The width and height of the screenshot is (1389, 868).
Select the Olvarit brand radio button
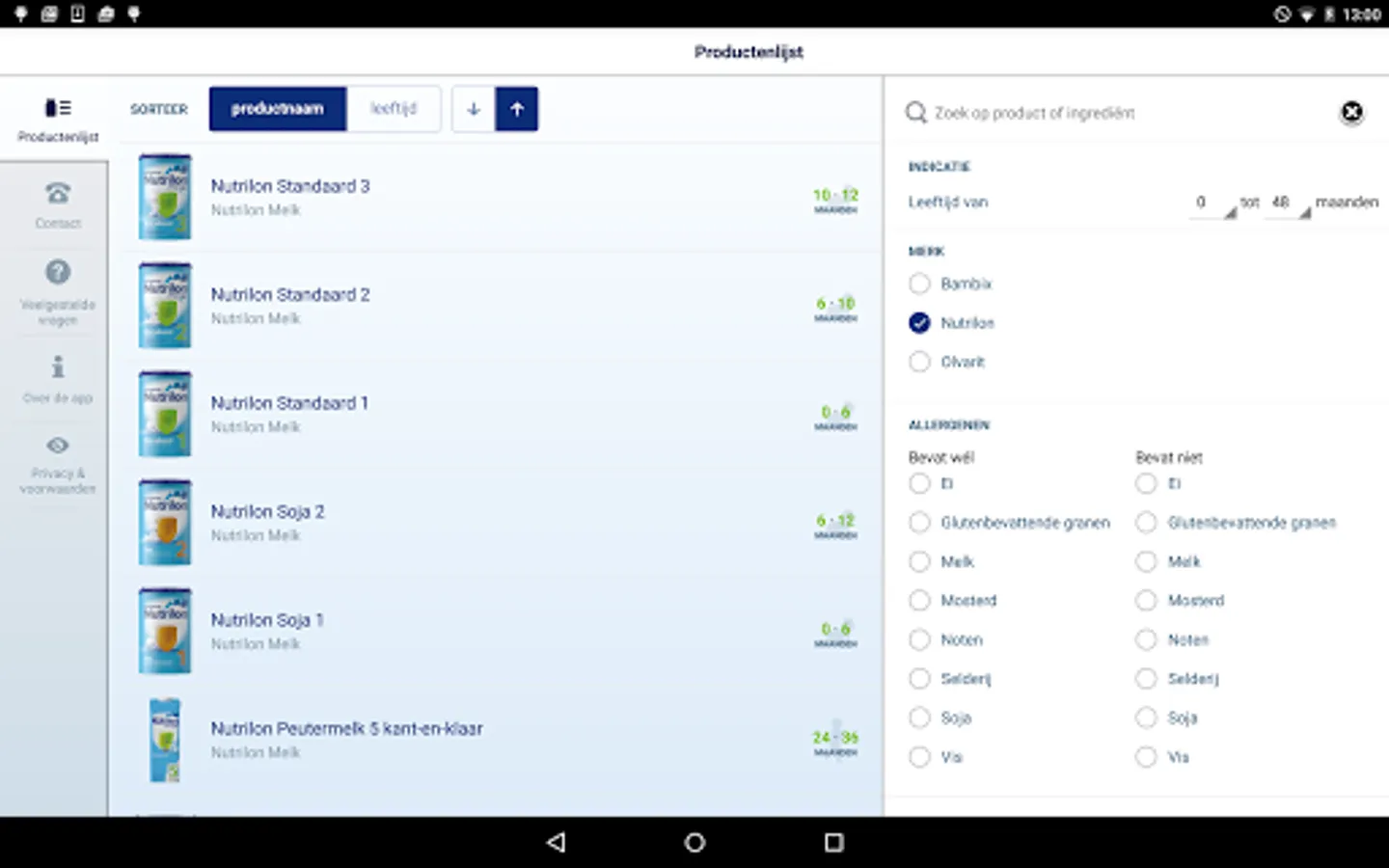point(919,362)
